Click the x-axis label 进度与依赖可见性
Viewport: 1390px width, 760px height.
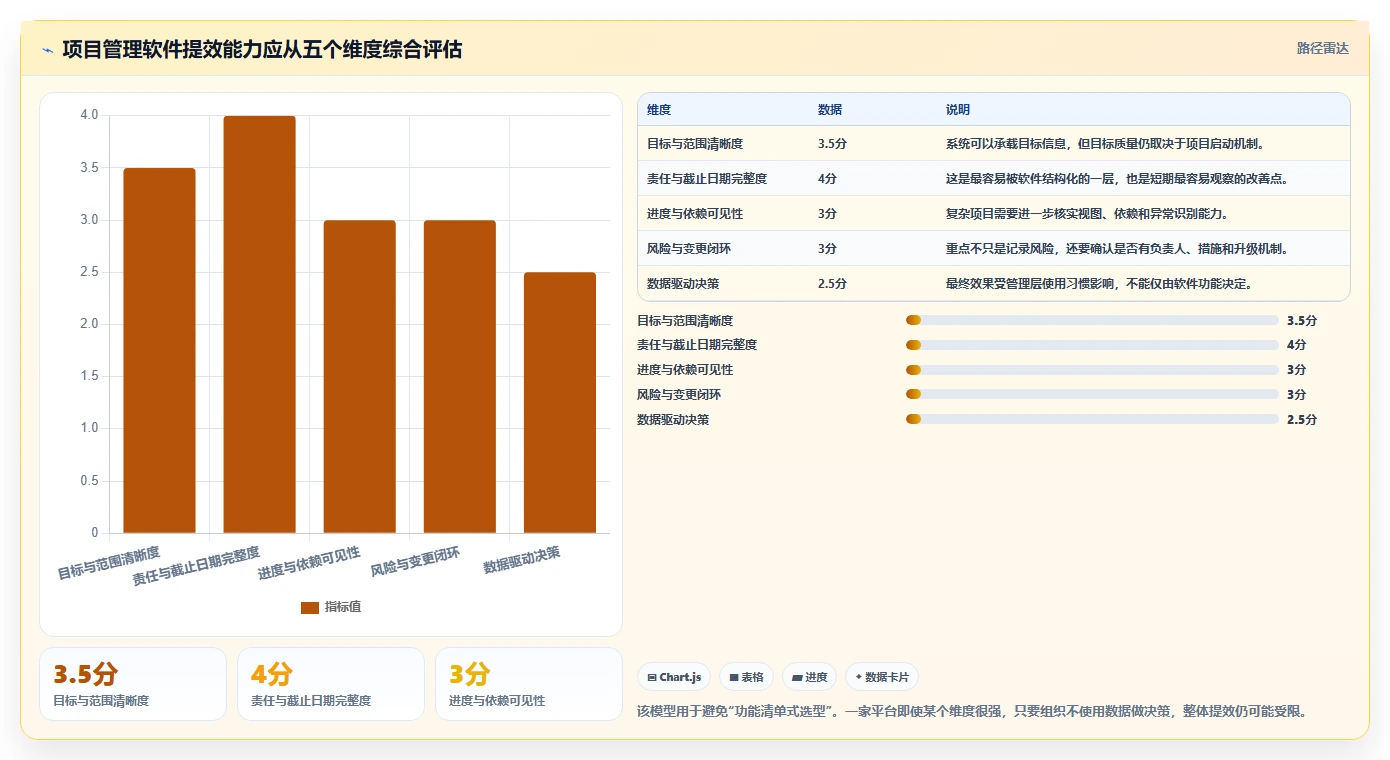point(309,563)
